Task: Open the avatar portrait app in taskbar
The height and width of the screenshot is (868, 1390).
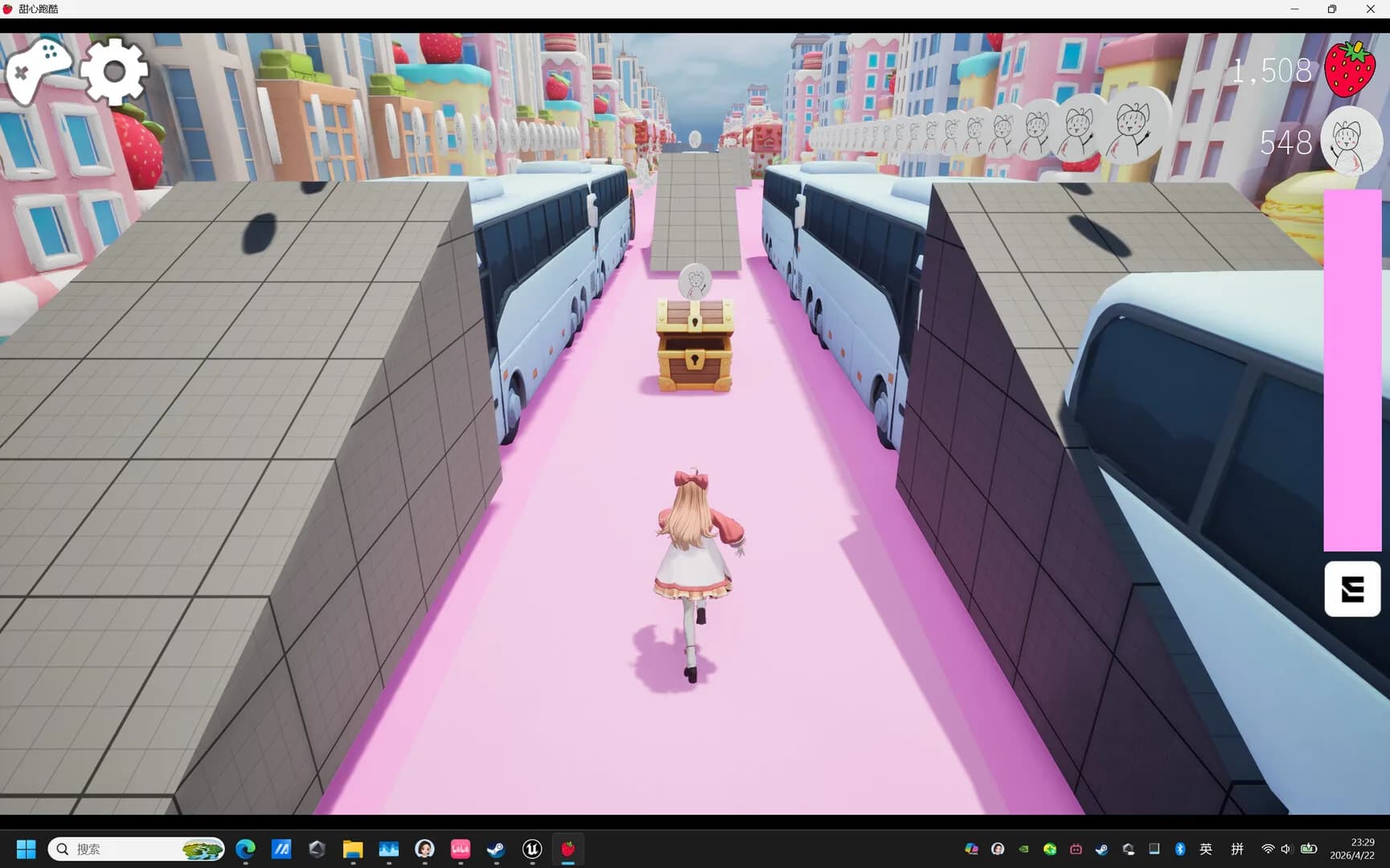Action: point(424,849)
